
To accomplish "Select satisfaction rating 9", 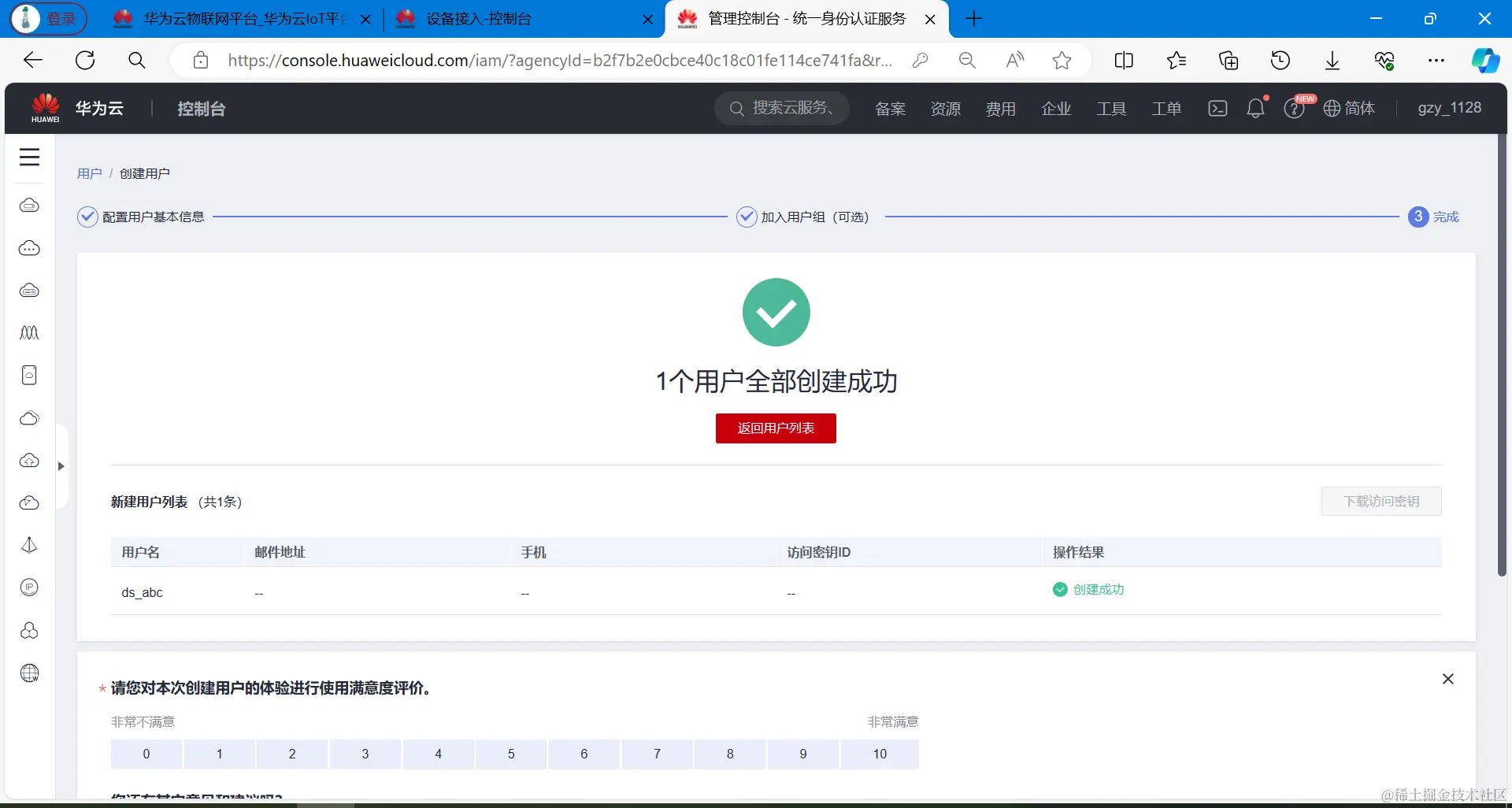I will click(803, 754).
